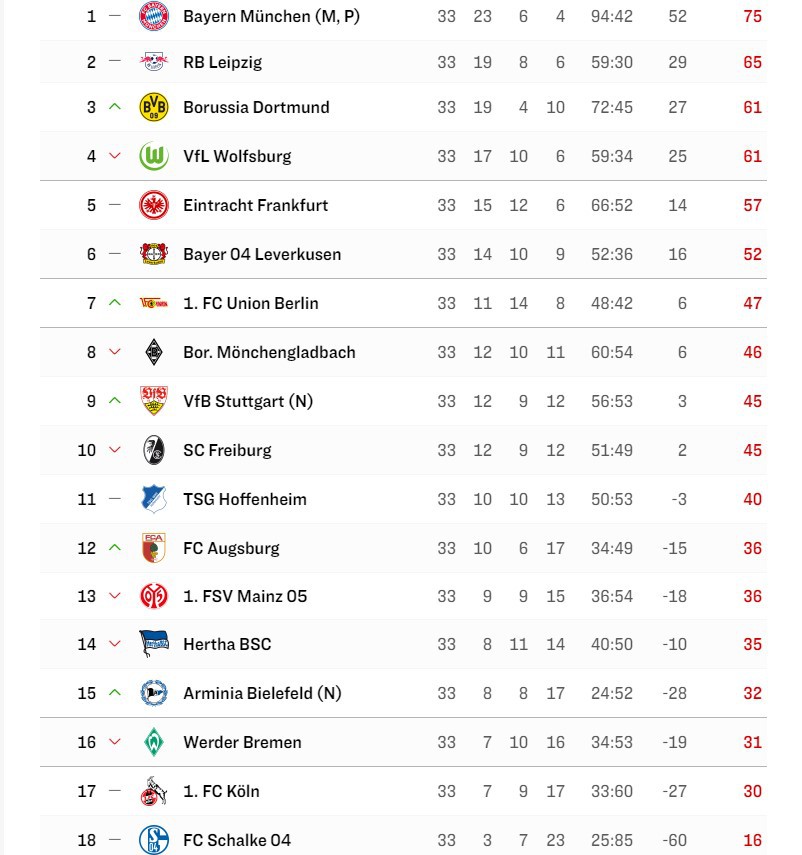Click the 1. FC Köln crest

tap(154, 791)
